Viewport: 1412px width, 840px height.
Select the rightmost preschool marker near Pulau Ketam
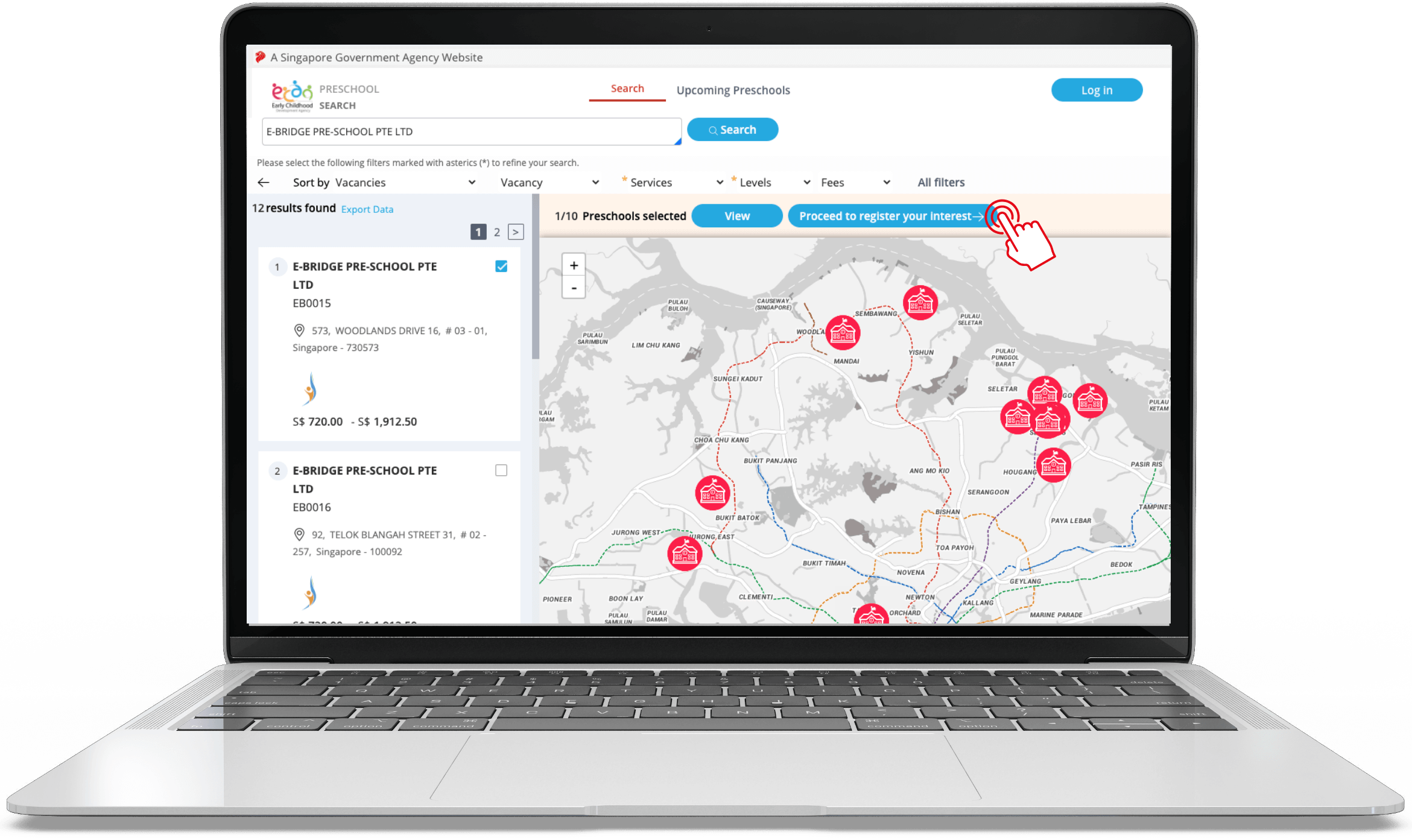click(1090, 400)
